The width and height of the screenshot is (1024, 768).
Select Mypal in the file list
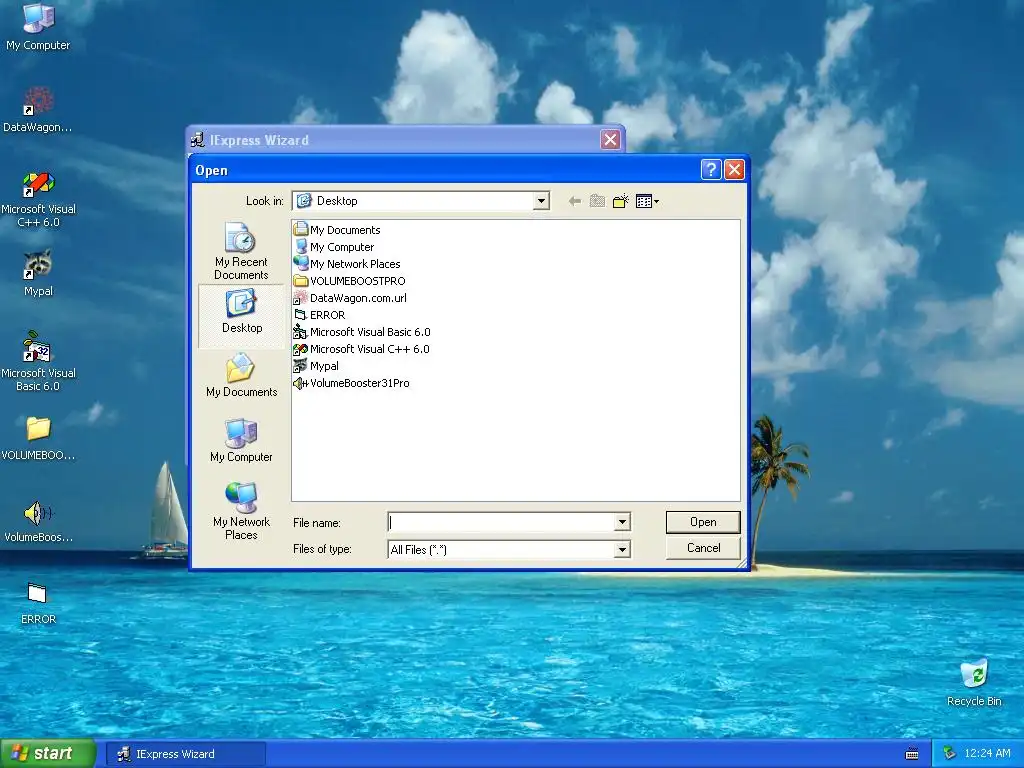[316, 366]
